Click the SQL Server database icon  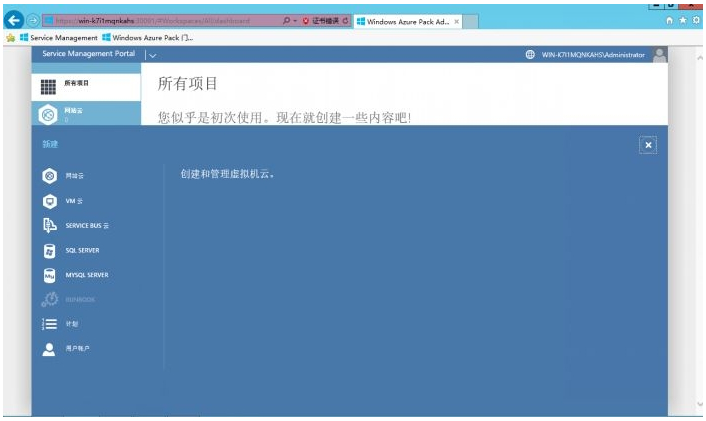coord(50,250)
